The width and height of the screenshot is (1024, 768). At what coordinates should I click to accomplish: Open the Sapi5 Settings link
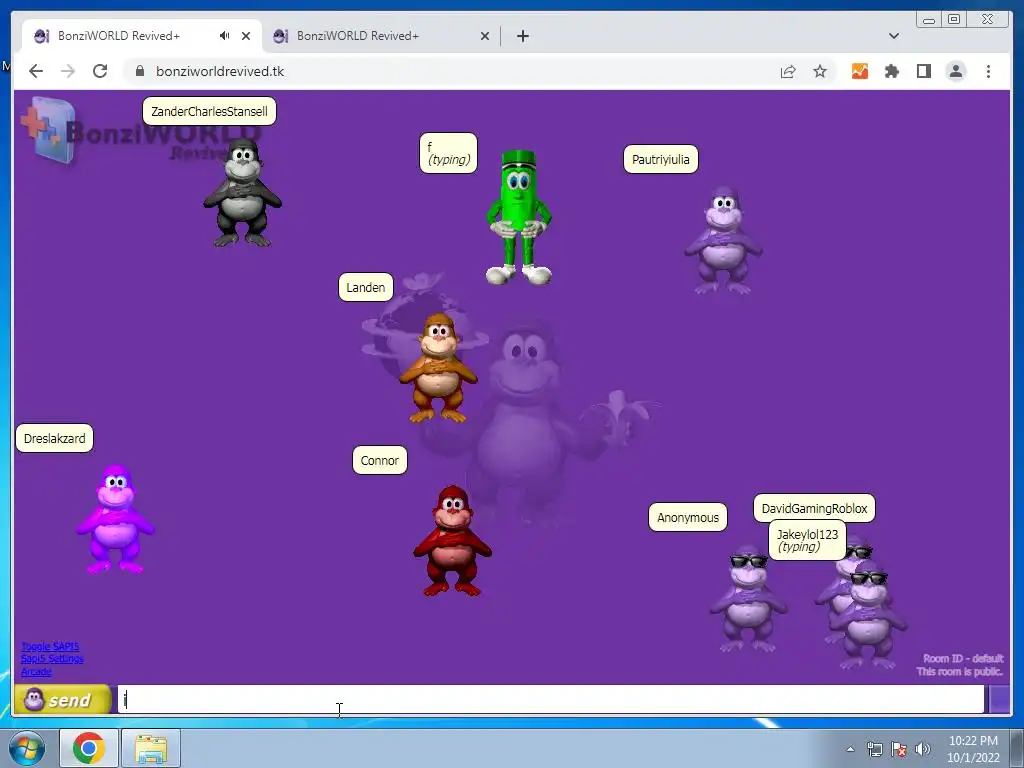[52, 658]
